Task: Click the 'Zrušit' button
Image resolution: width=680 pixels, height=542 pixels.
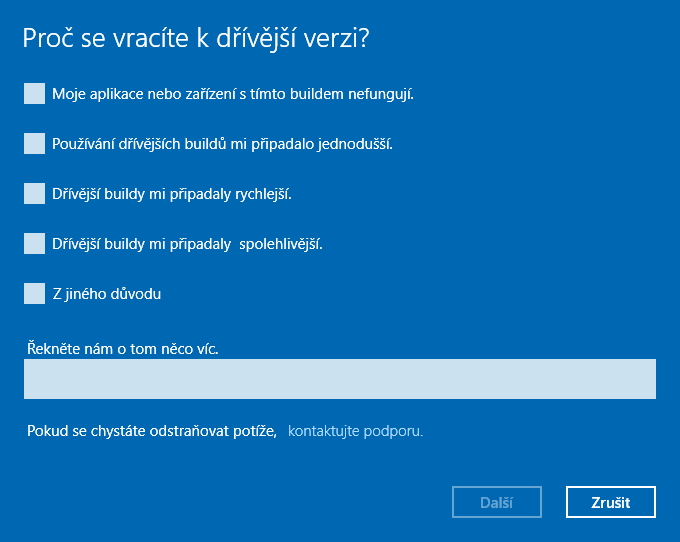Action: click(x=610, y=502)
